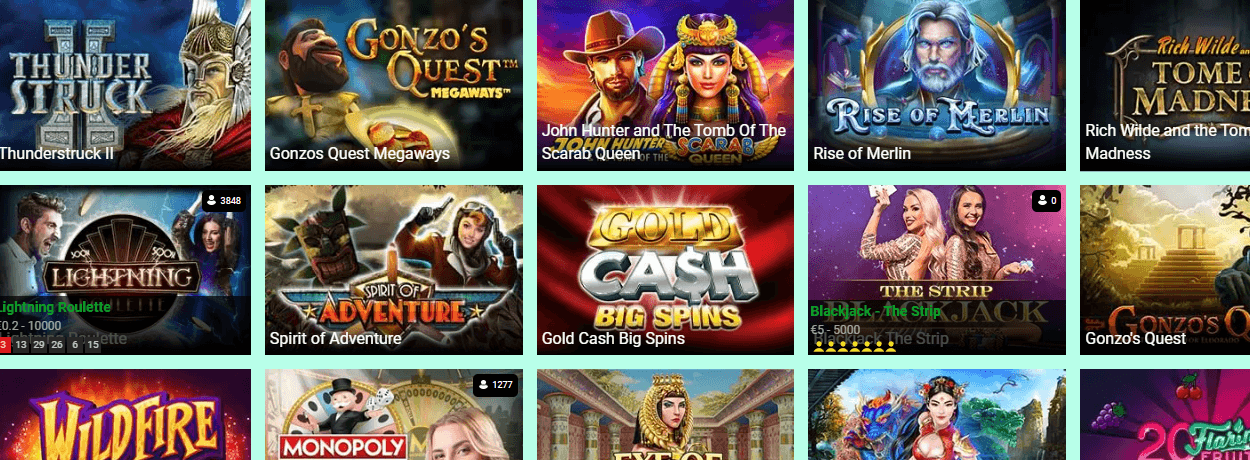Launch Gonzos Quest Megaways slot
The height and width of the screenshot is (460, 1250).
point(394,85)
